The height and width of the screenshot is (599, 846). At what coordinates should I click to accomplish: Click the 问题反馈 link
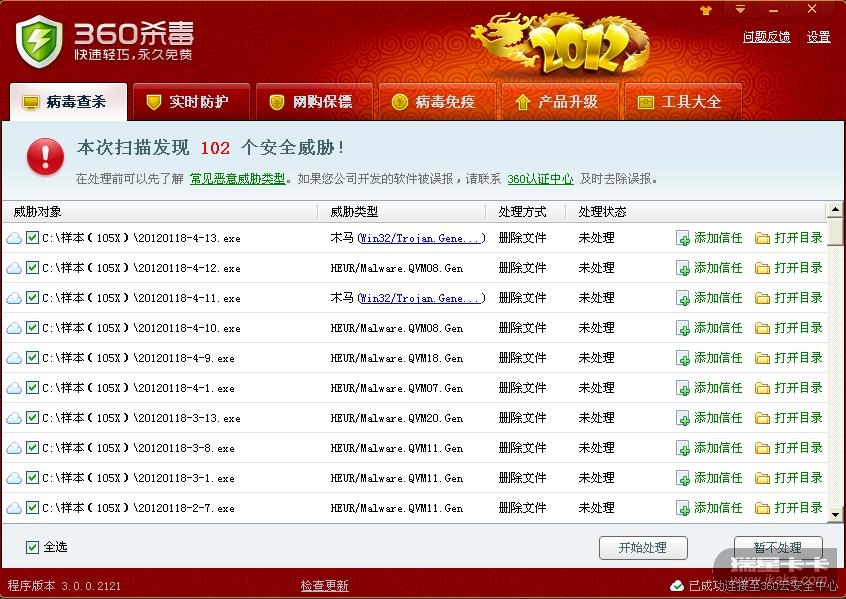tap(767, 37)
